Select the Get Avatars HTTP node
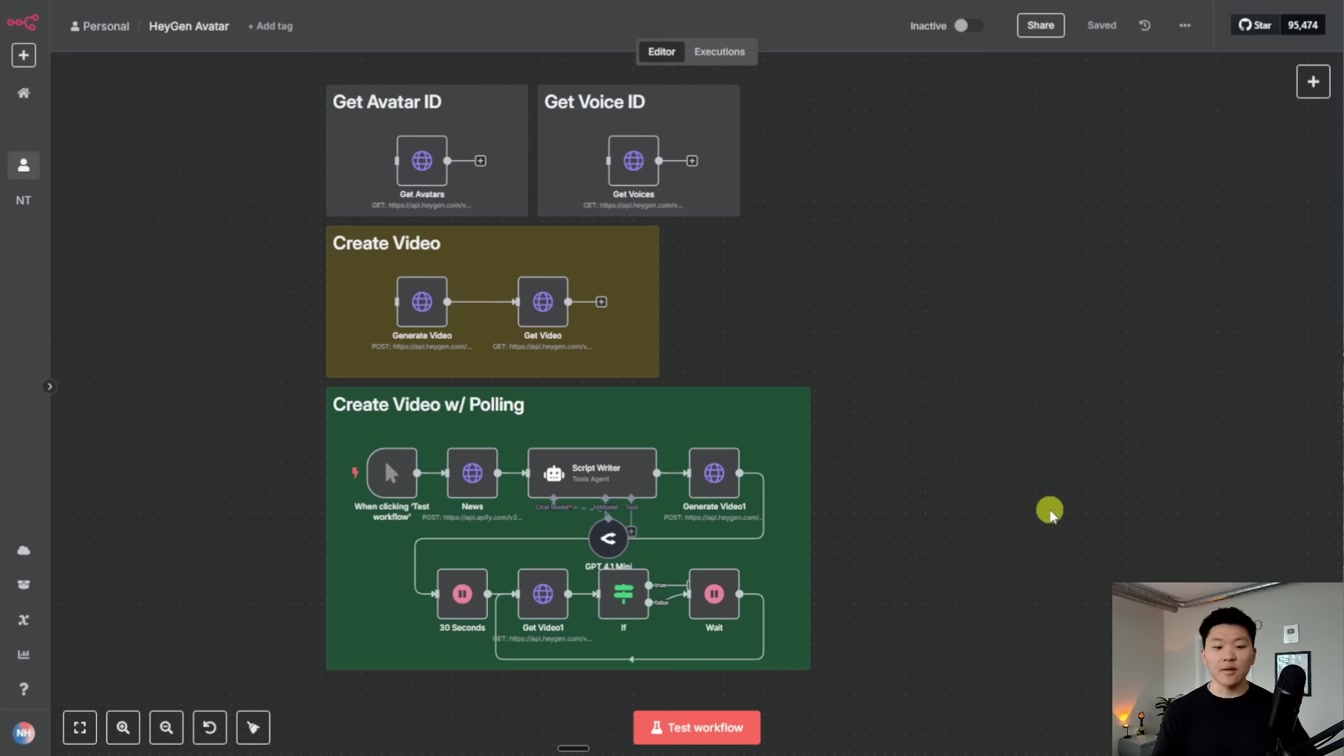 pyautogui.click(x=422, y=161)
